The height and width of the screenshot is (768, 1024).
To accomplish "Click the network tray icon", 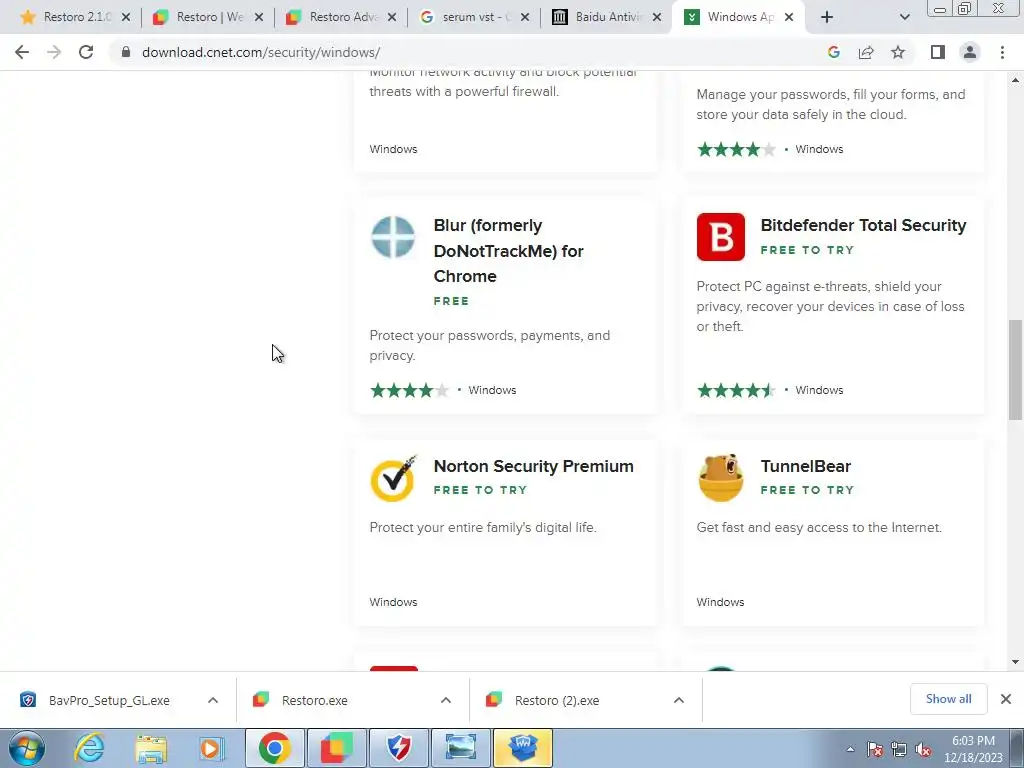I will click(899, 750).
